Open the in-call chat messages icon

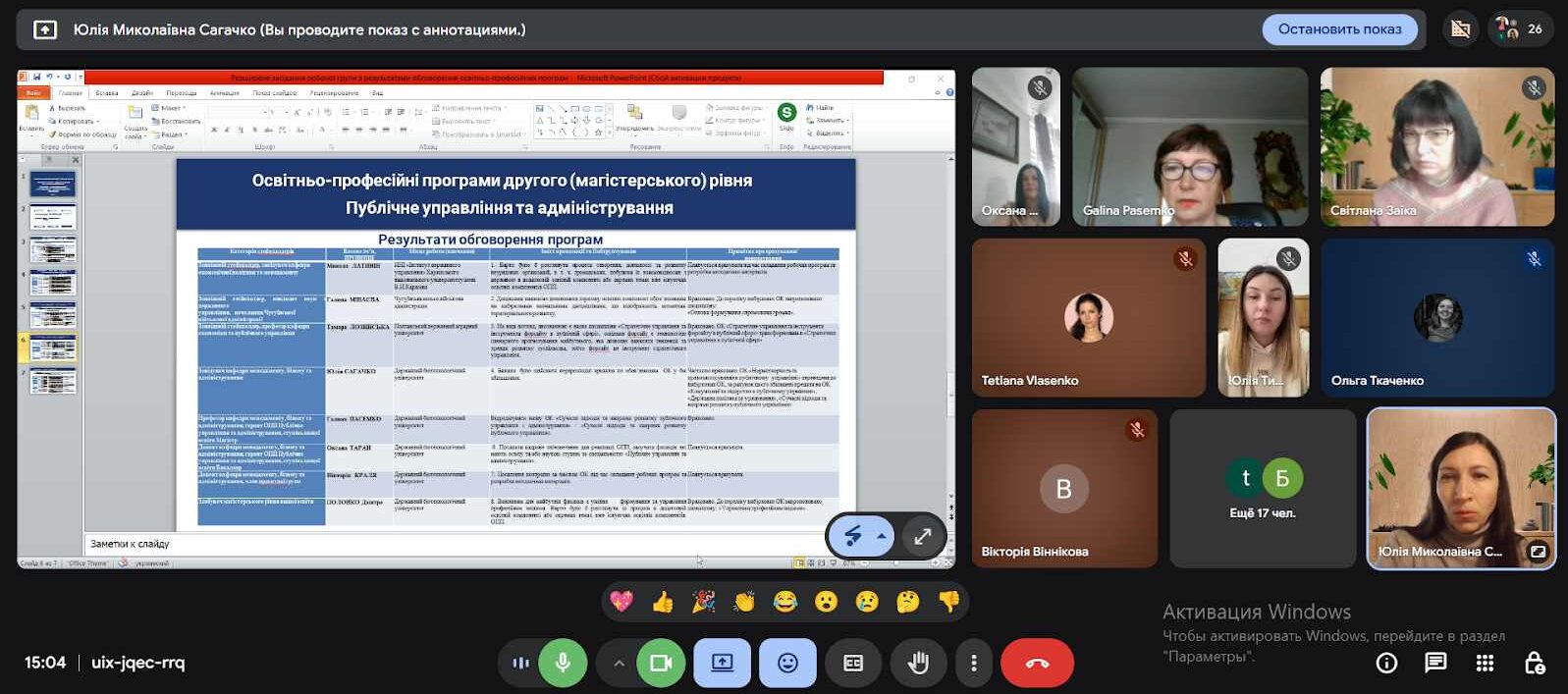click(1435, 664)
